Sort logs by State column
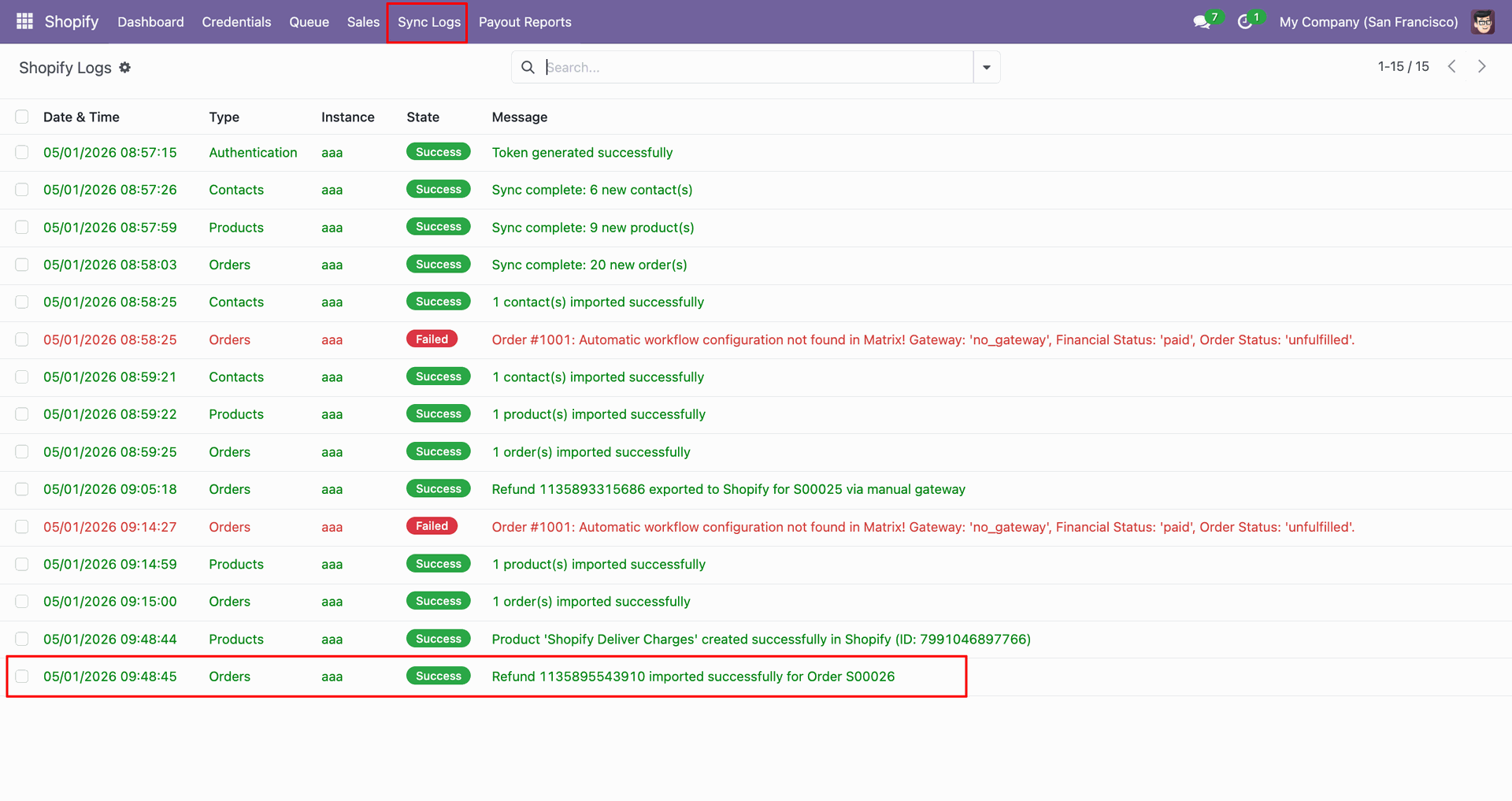This screenshot has height=801, width=1512. click(423, 117)
